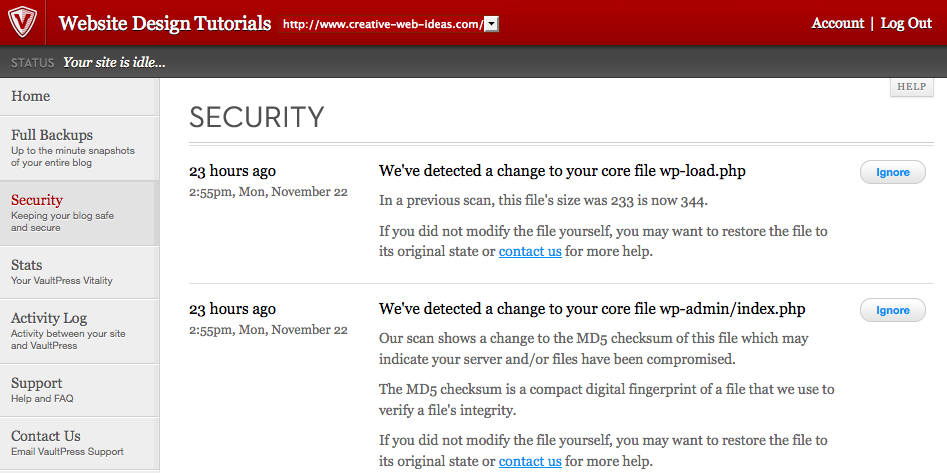The width and height of the screenshot is (947, 473).
Task: Ignore the wp-load.php change alert
Action: click(893, 172)
